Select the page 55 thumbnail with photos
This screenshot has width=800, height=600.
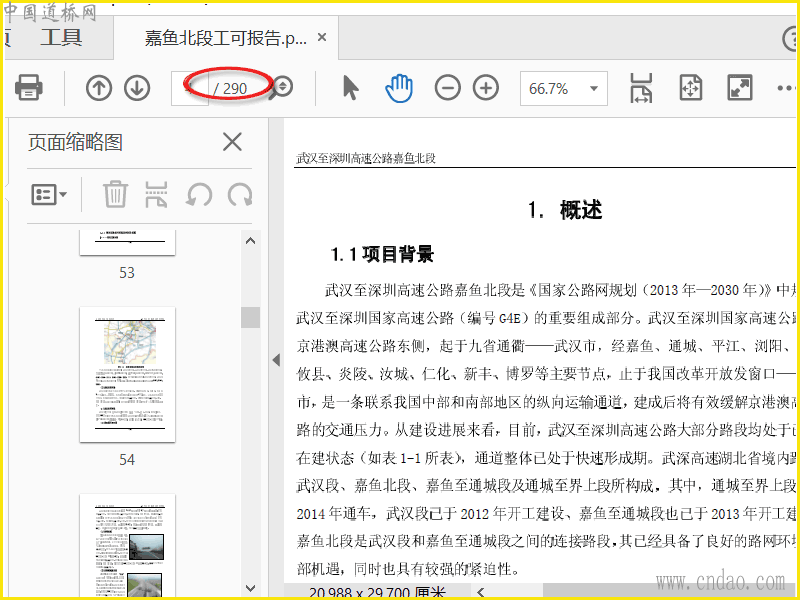tap(128, 546)
